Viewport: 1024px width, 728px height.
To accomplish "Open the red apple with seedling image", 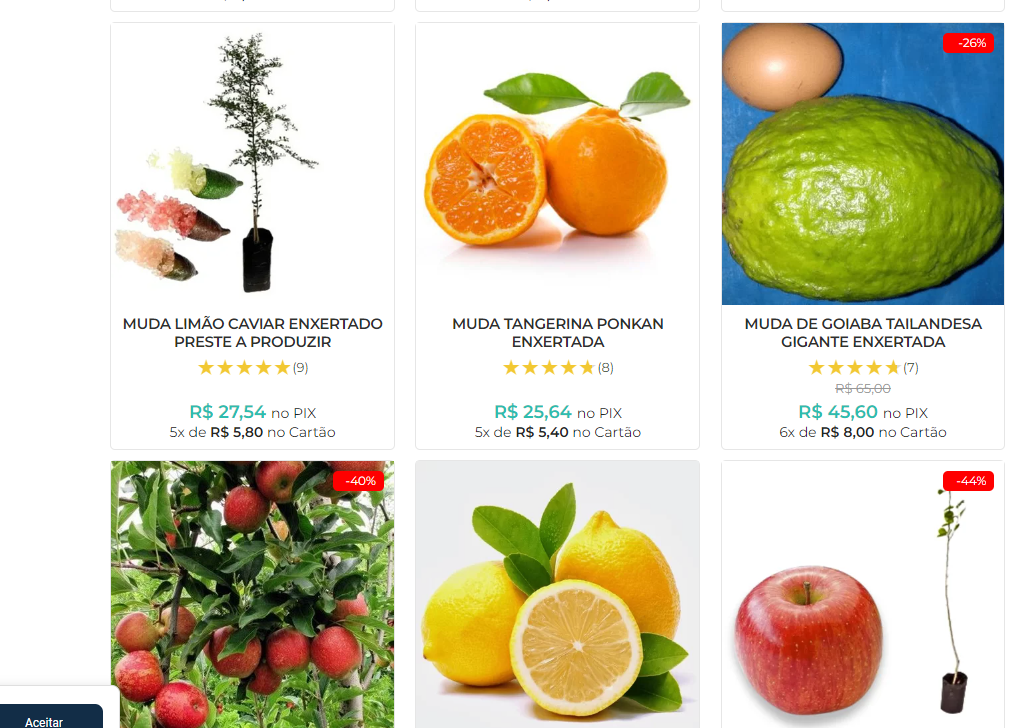I will pos(863,595).
